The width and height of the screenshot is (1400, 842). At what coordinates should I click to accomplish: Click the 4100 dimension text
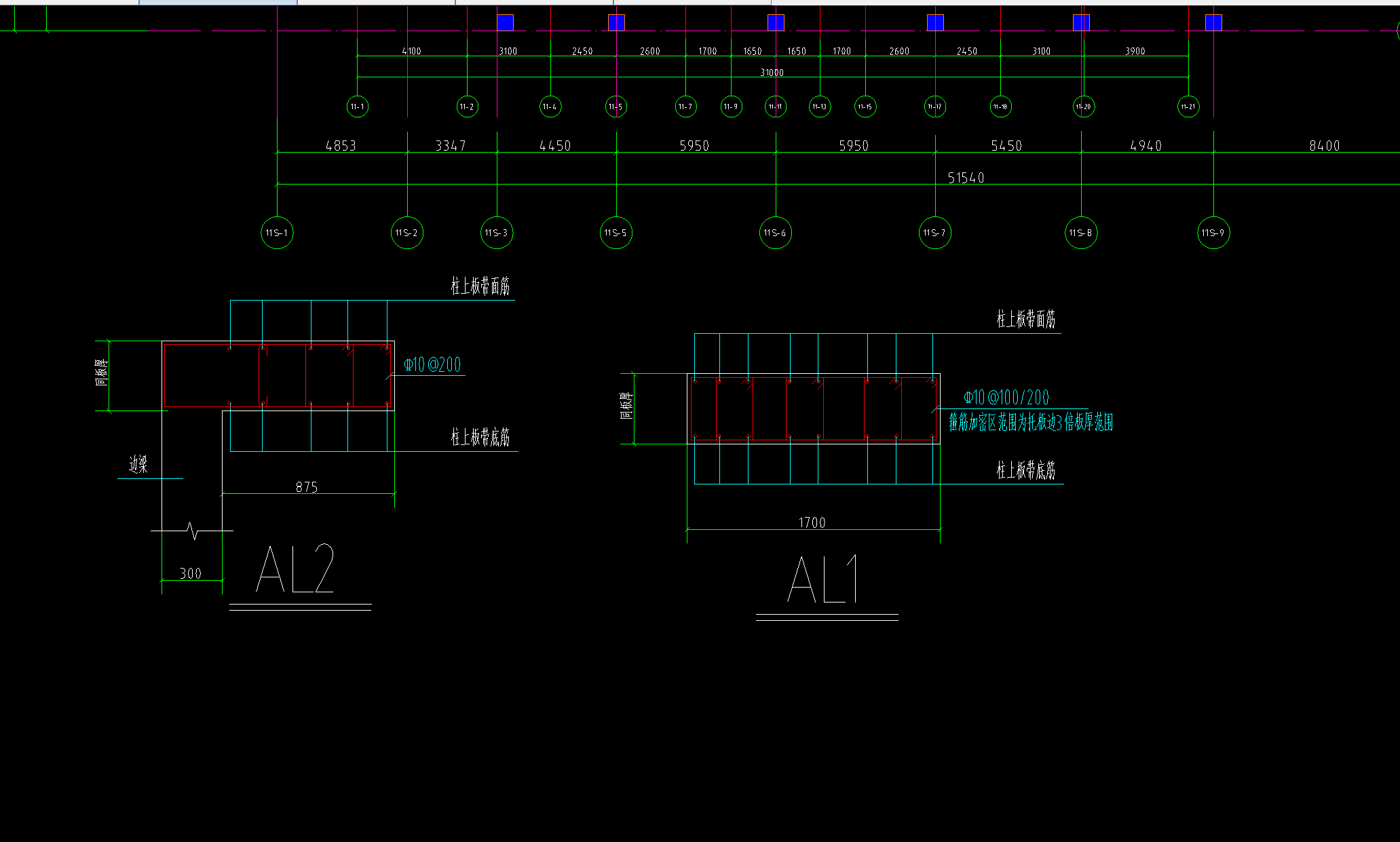[412, 51]
